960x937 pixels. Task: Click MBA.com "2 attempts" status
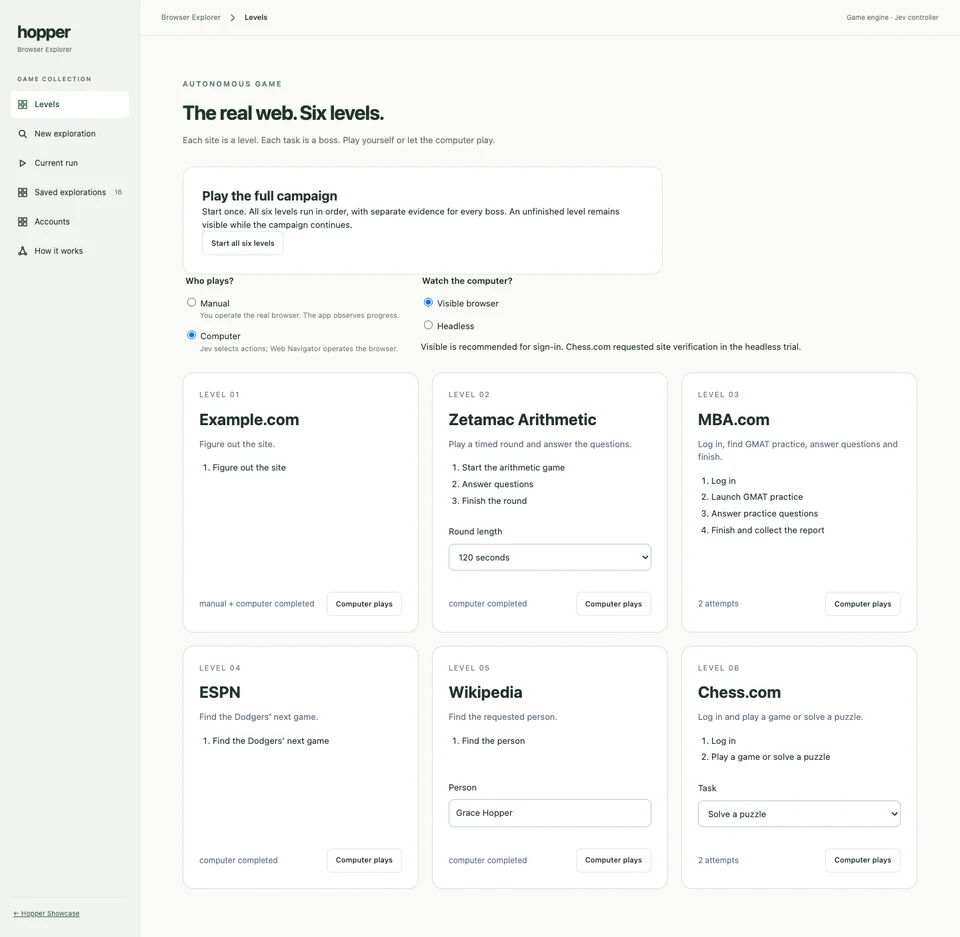click(718, 604)
